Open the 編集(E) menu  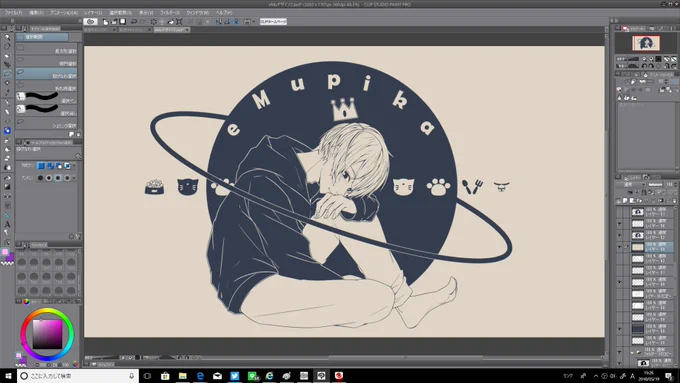[36, 13]
